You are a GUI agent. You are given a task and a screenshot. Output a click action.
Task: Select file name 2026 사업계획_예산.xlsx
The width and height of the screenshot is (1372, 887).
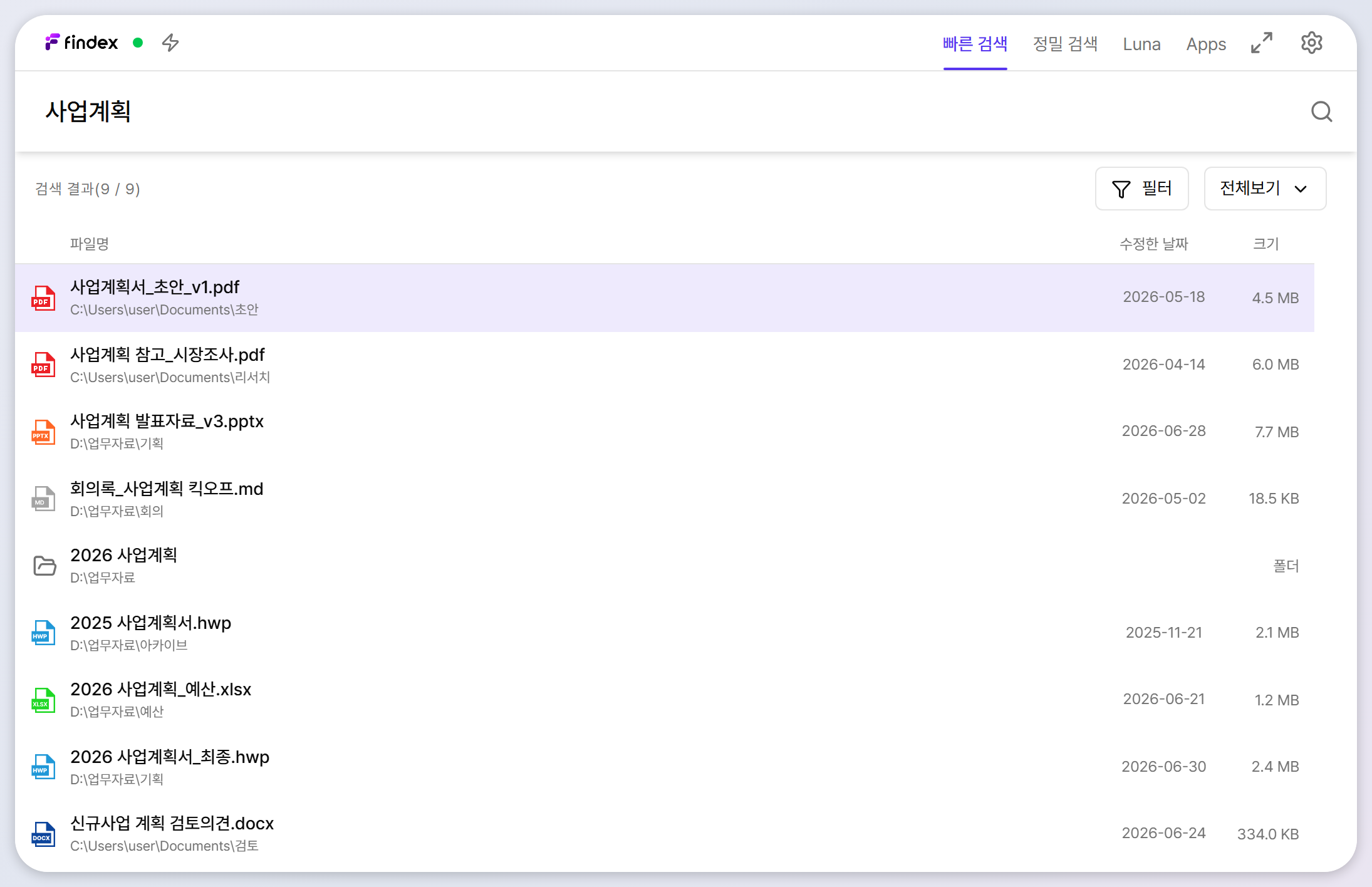(x=160, y=689)
